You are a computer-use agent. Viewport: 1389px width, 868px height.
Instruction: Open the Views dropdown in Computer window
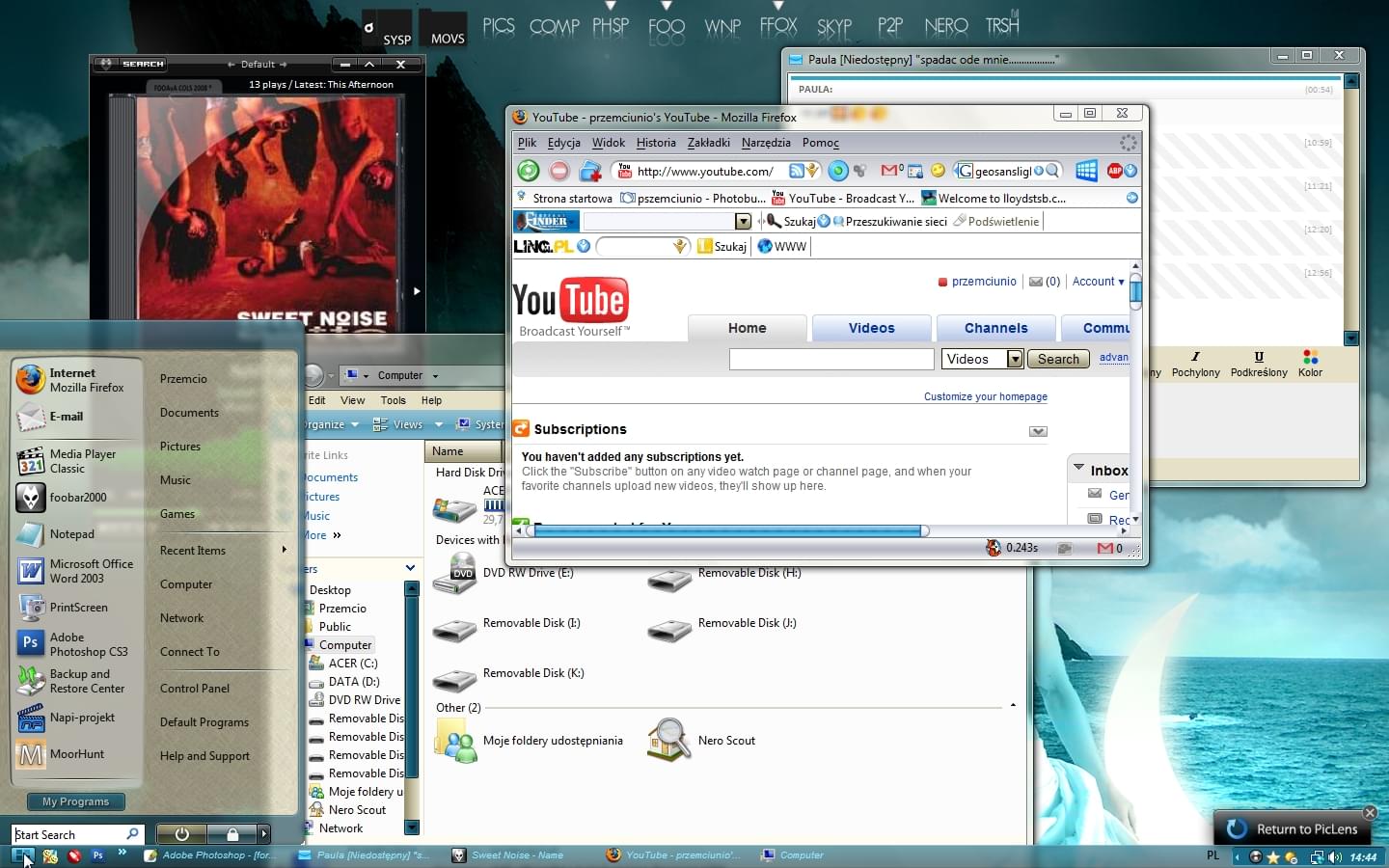coord(439,424)
